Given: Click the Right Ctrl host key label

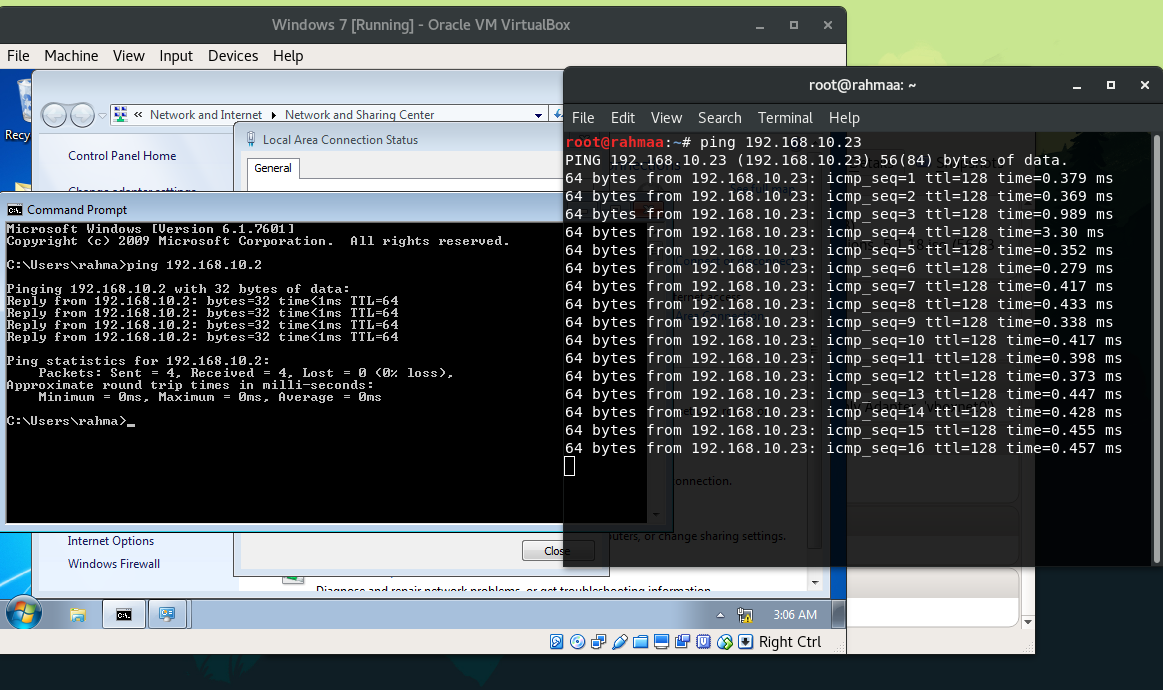Looking at the screenshot, I should pos(790,642).
